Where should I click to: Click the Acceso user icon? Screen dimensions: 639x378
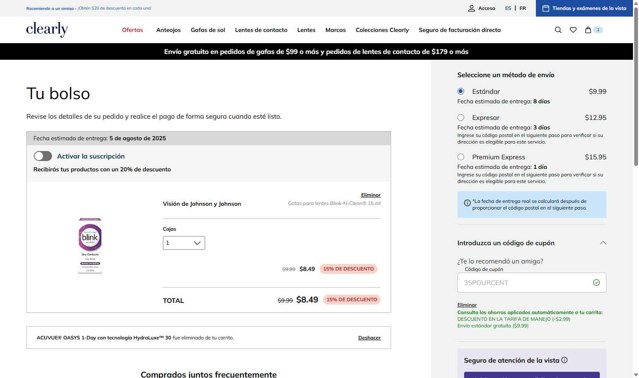pos(471,8)
